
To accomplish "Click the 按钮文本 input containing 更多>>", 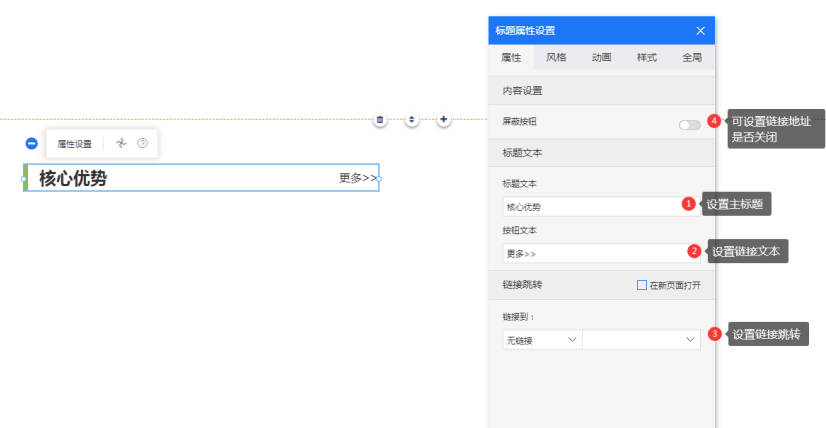I will point(602,253).
